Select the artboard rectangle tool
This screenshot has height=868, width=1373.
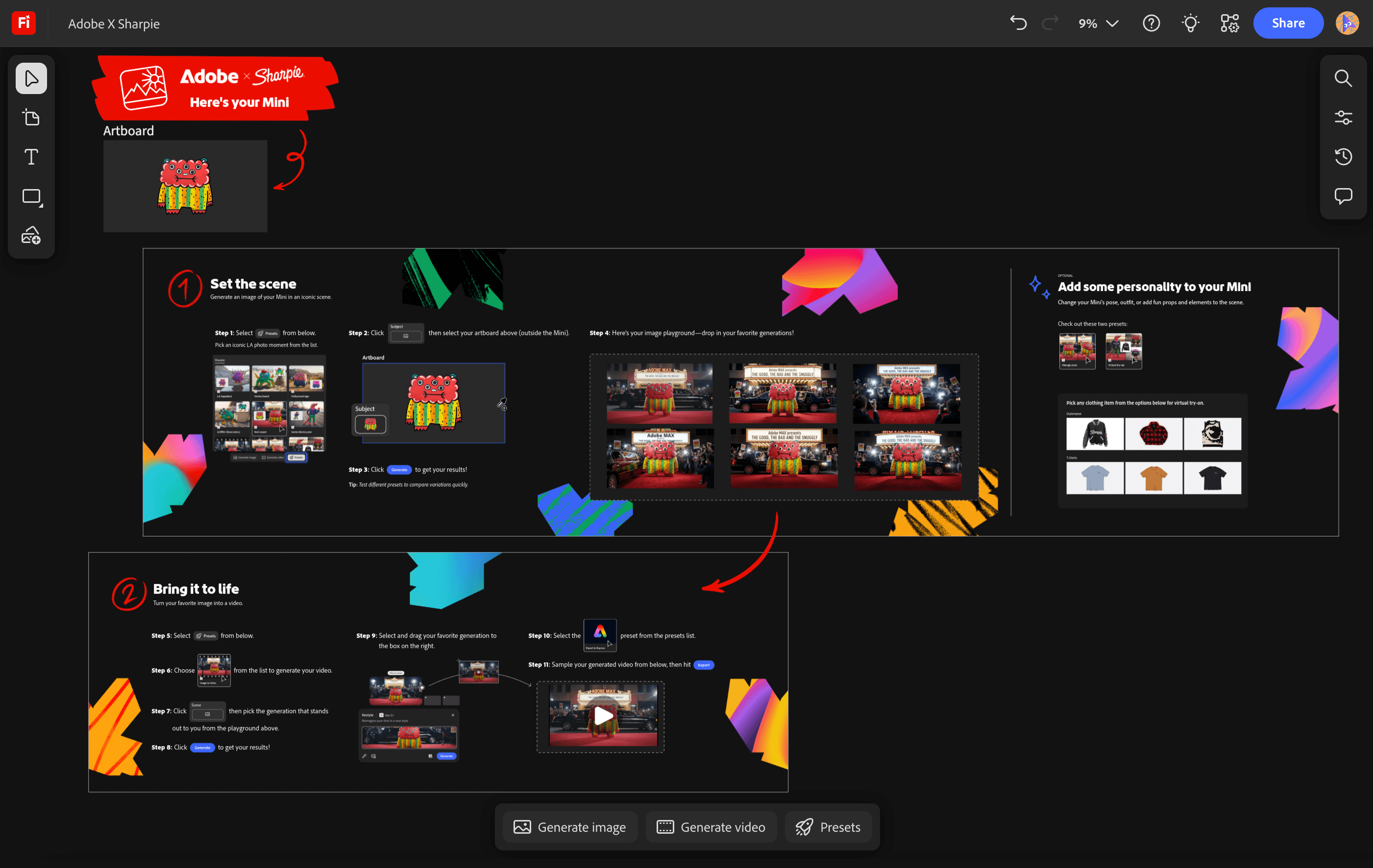[x=31, y=196]
